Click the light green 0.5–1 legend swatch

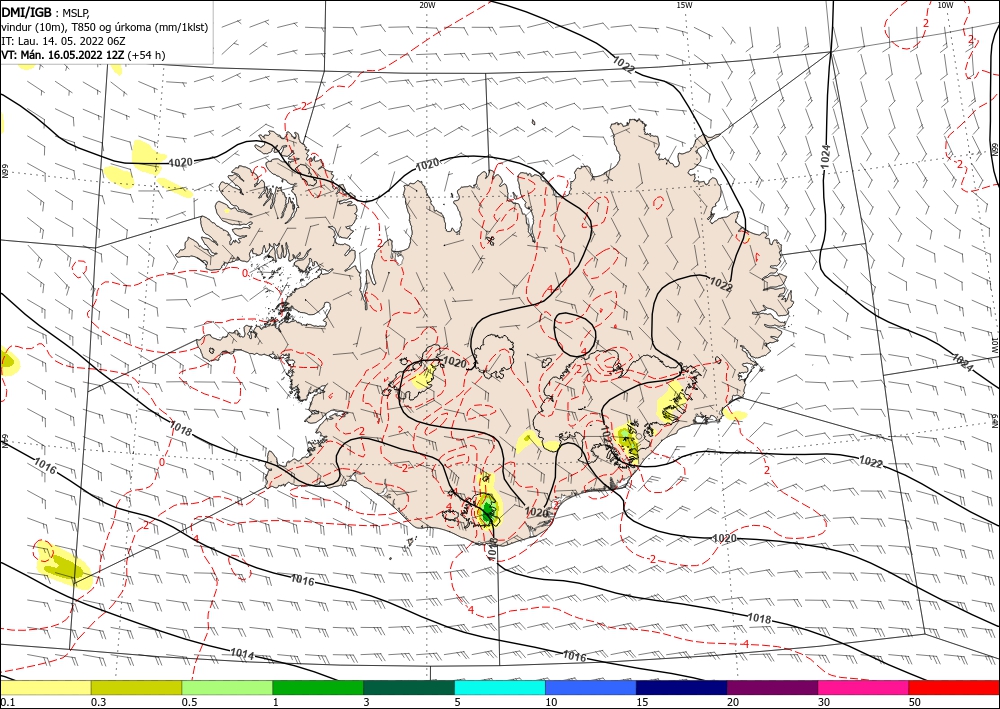[227, 687]
